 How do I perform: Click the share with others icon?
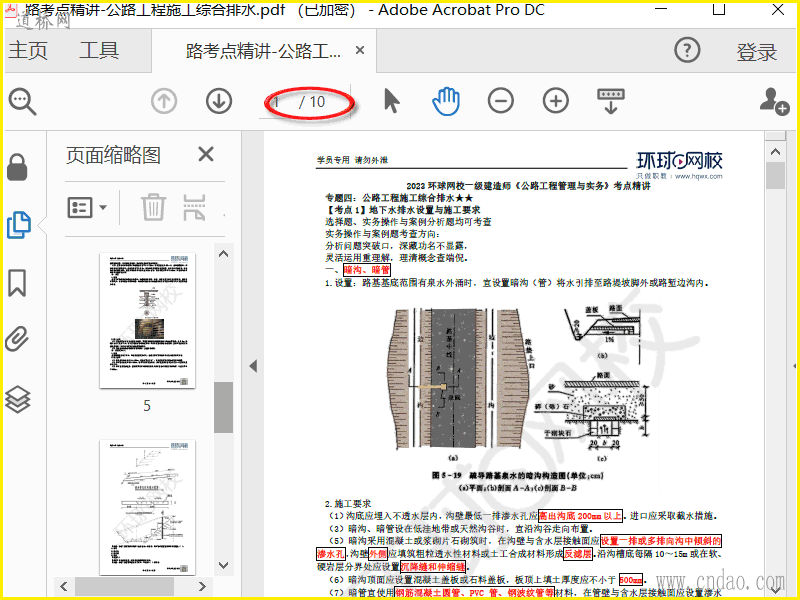[774, 101]
